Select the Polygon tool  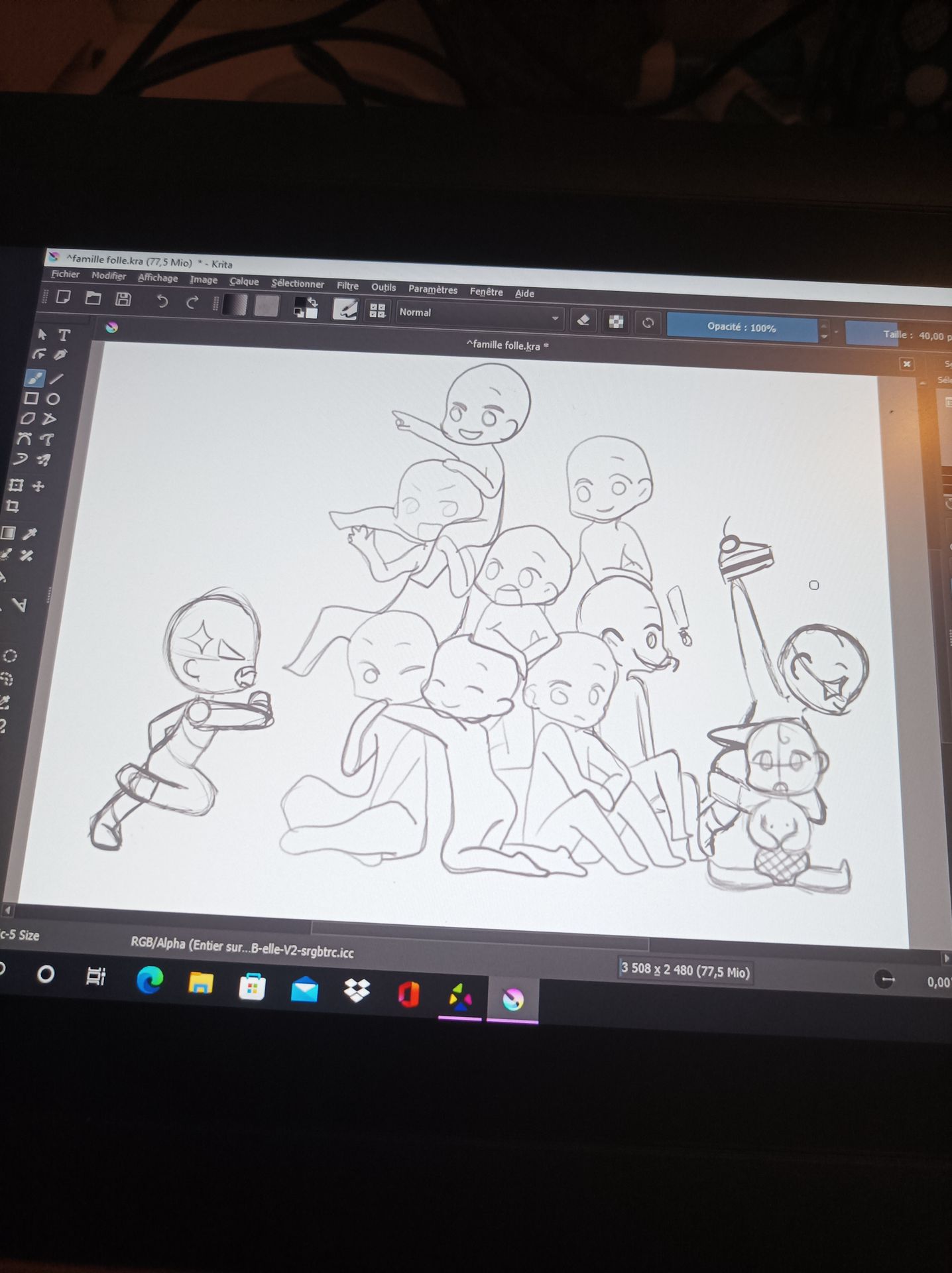[28, 418]
